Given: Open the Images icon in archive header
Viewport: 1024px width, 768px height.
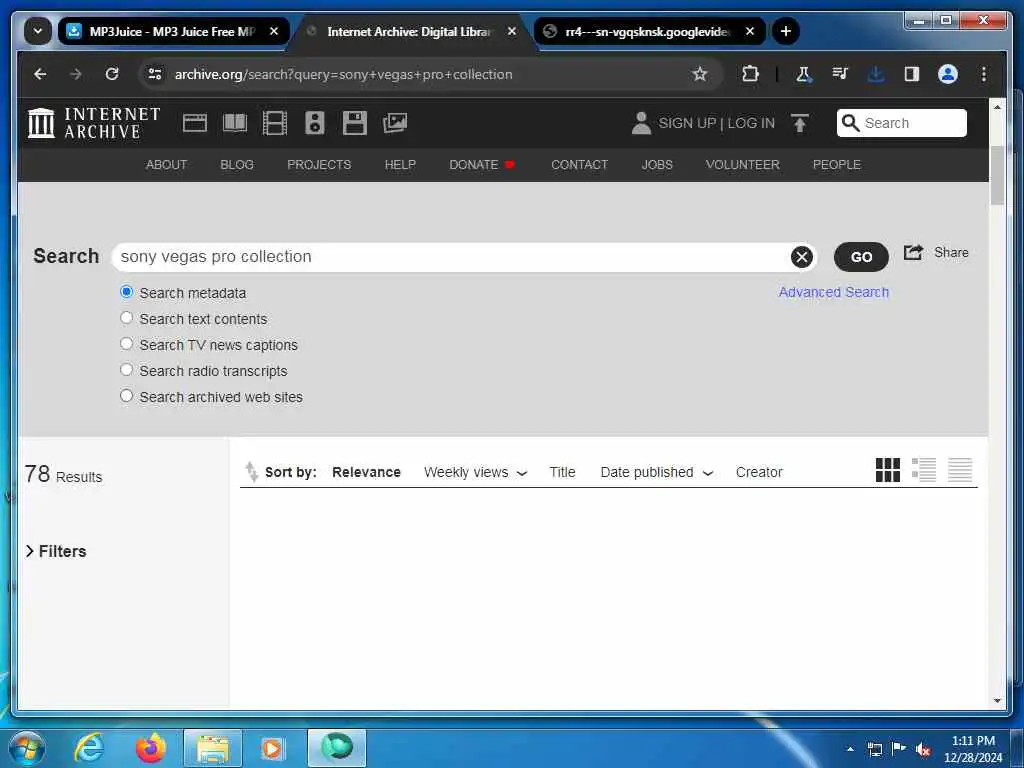Looking at the screenshot, I should (x=394, y=123).
